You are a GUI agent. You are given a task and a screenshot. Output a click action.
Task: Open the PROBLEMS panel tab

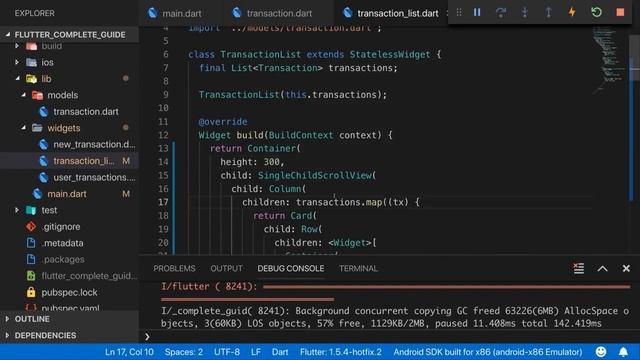point(174,269)
